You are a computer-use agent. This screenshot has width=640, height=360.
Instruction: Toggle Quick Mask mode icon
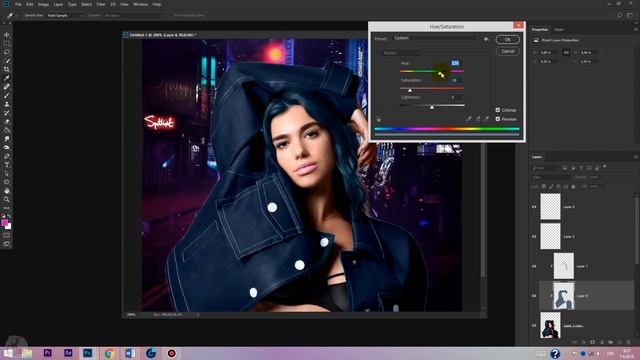pos(7,236)
